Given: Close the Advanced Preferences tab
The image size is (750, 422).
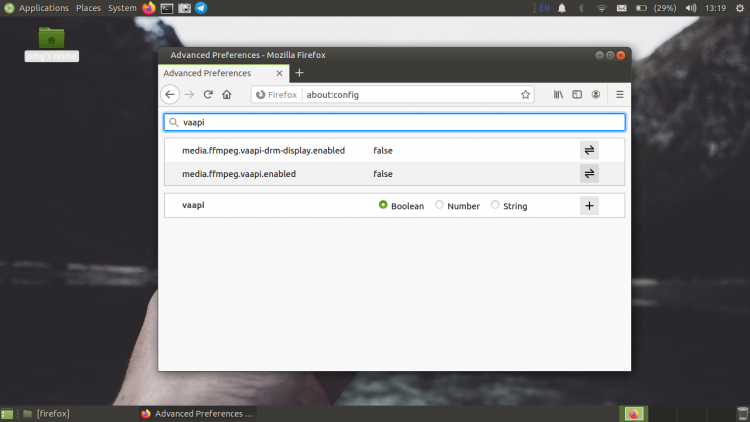Looking at the screenshot, I should pyautogui.click(x=279, y=73).
